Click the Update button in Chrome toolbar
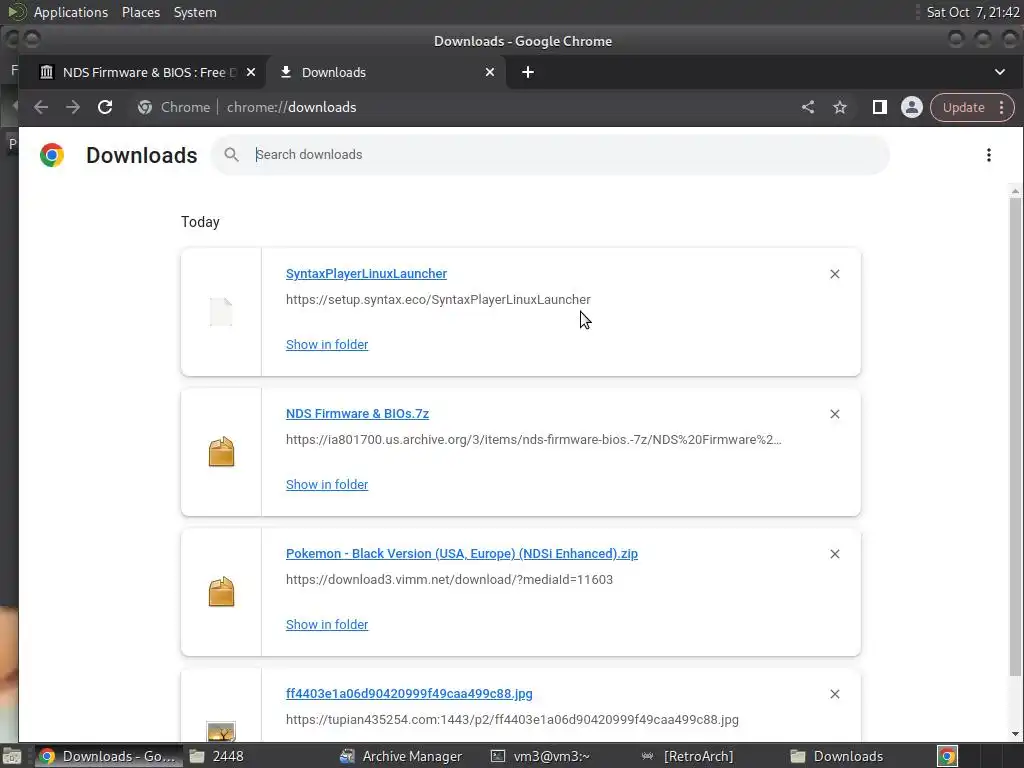Image resolution: width=1024 pixels, height=768 pixels. (x=963, y=107)
